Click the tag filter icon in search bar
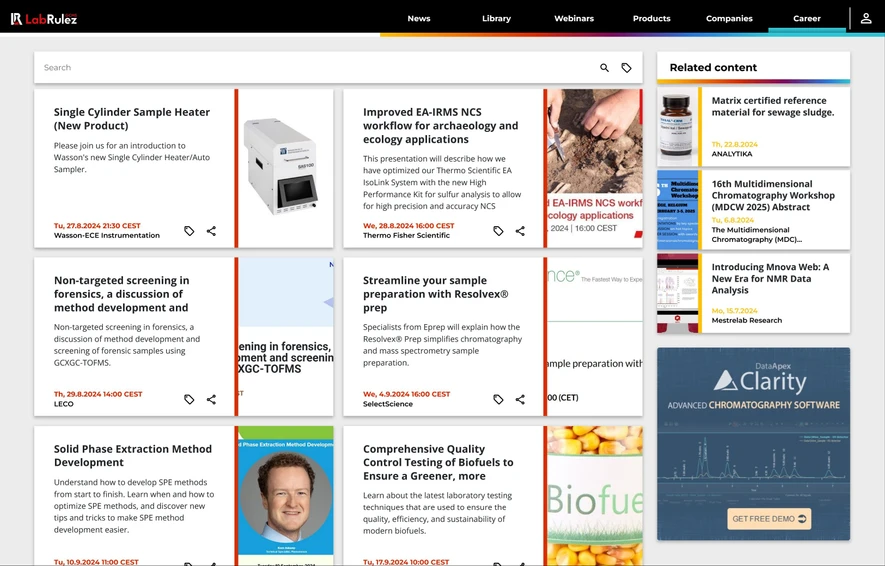885x566 pixels. tap(626, 68)
